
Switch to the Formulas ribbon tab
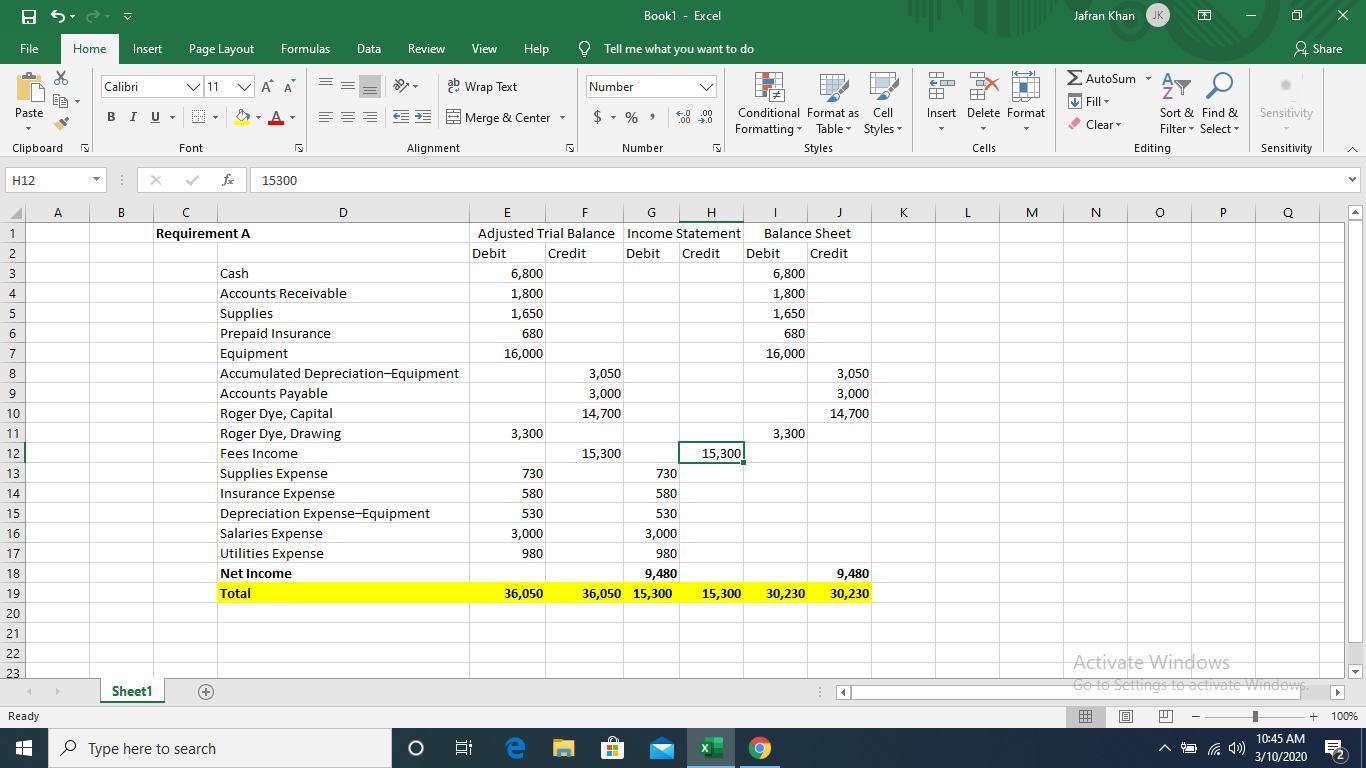click(x=305, y=49)
